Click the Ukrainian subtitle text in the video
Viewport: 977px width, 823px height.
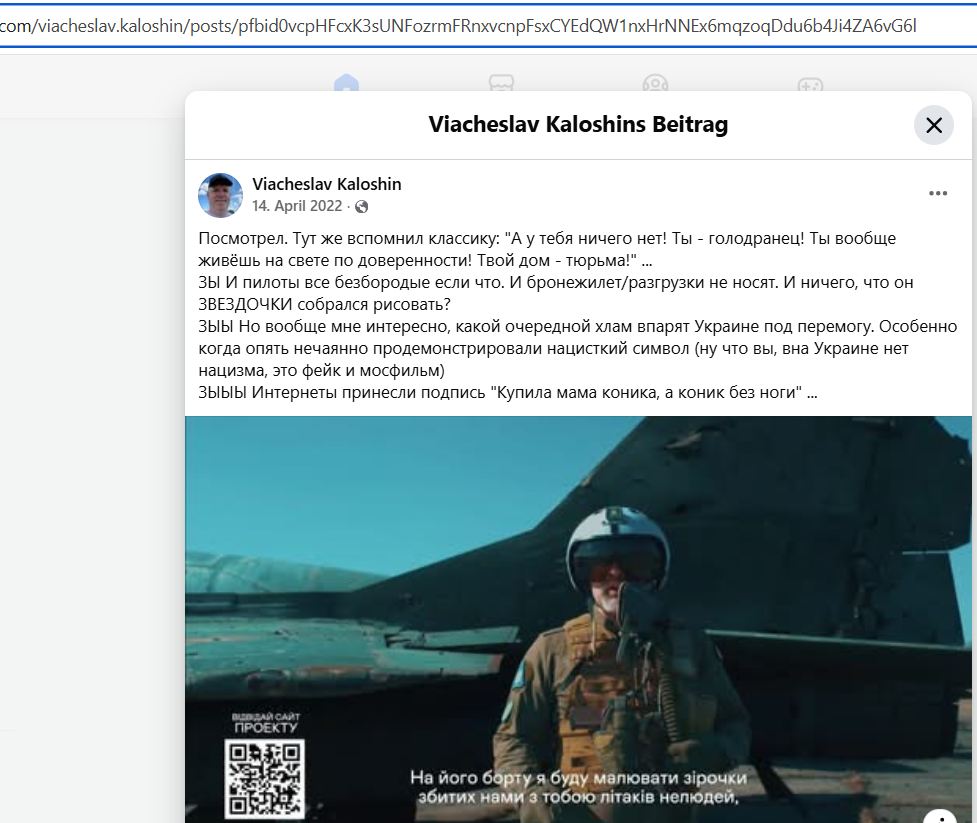pos(578,786)
